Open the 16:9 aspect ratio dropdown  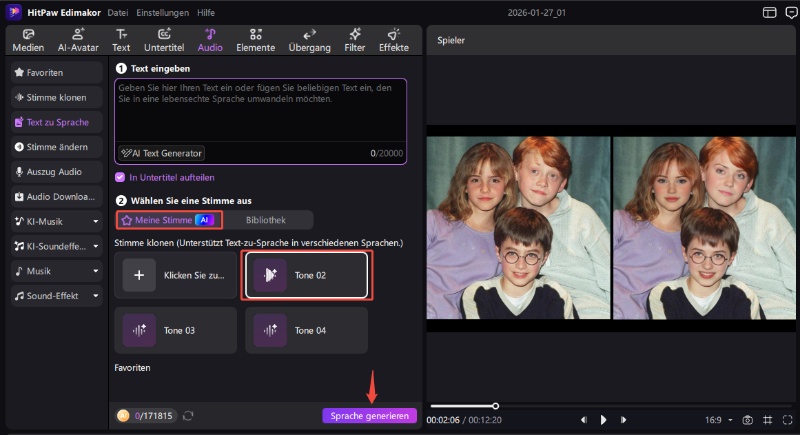tap(718, 420)
